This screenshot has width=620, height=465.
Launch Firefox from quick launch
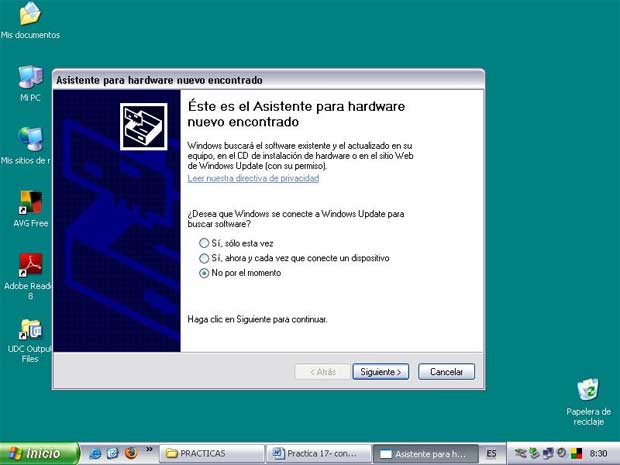130,453
